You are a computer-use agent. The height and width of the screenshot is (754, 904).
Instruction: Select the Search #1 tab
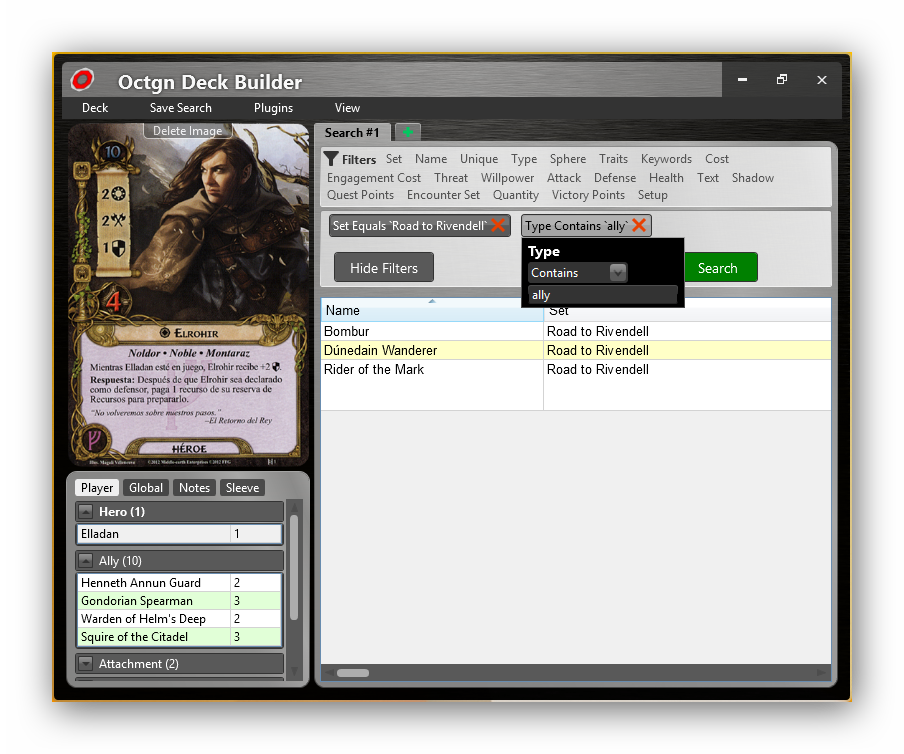[x=352, y=133]
